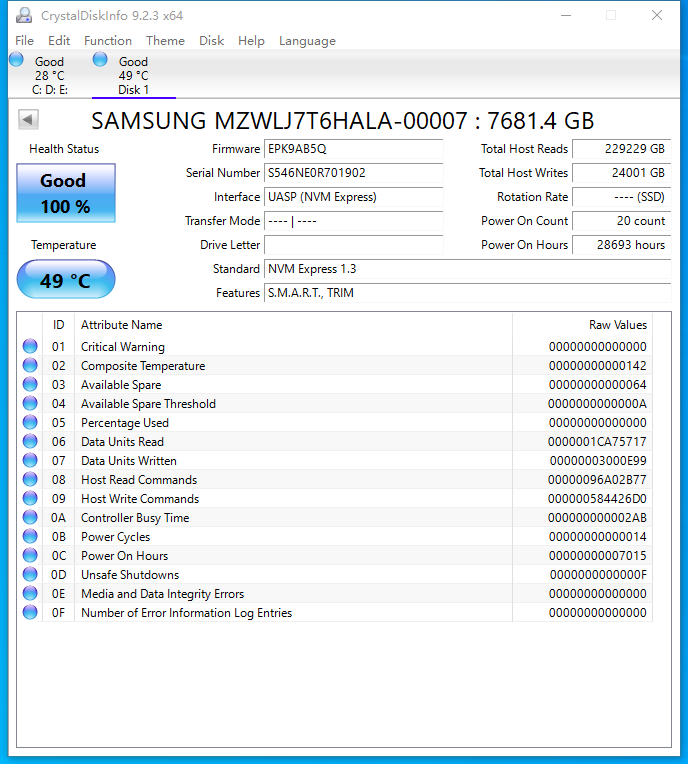Screen dimensions: 688x764
Task: Click status orb for Composite Temperature row
Action: coord(30,365)
